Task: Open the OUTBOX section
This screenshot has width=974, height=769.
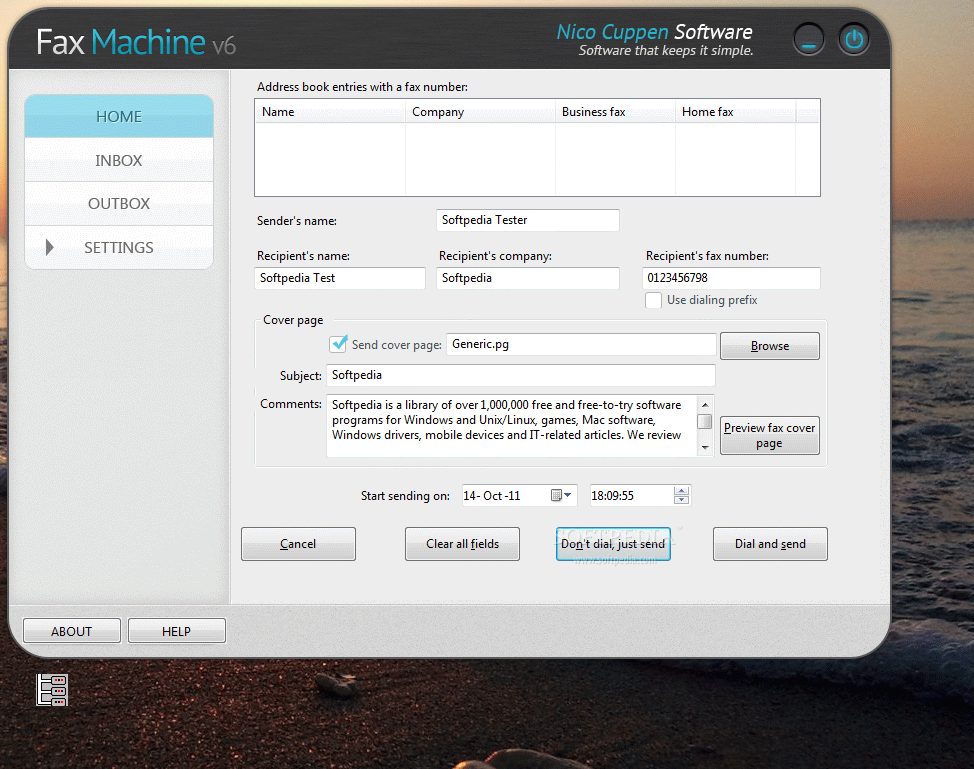Action: click(119, 204)
